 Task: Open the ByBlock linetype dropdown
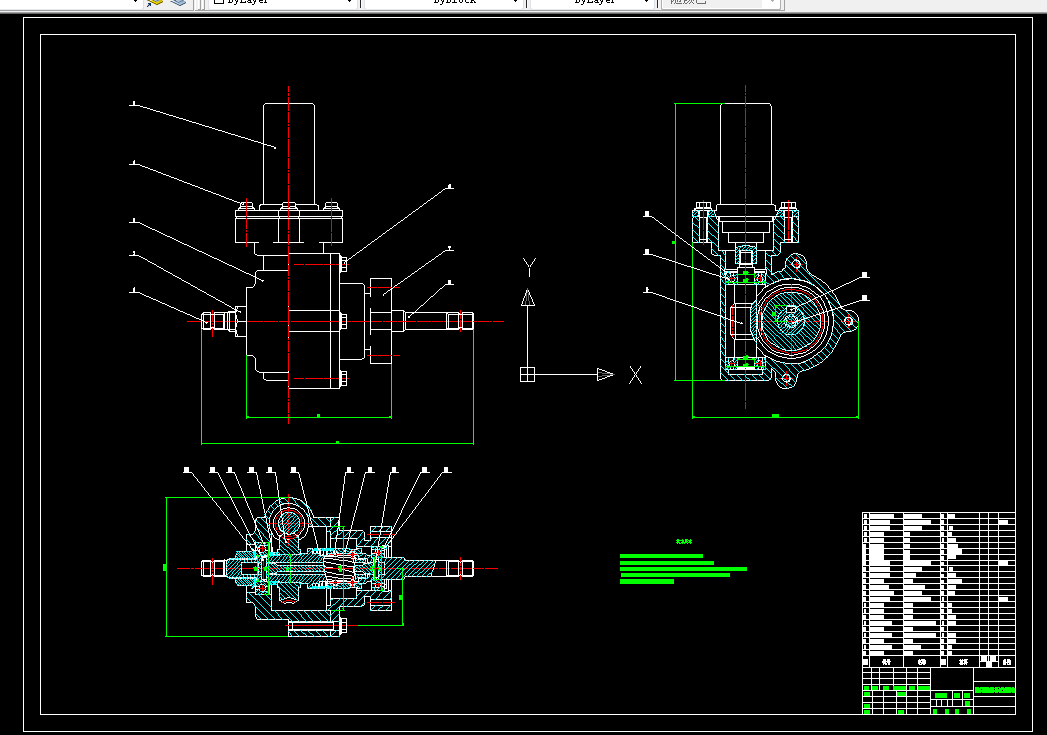[x=443, y=2]
